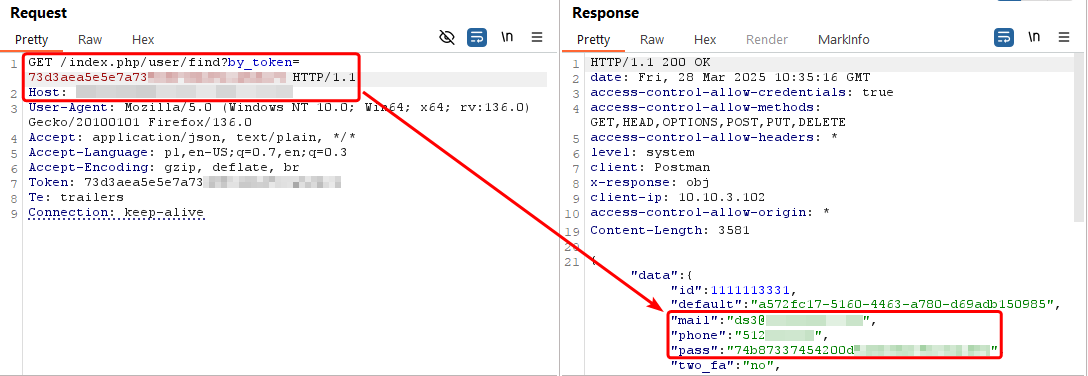Click the Accept-Language: pl,en-US header line
The width and height of the screenshot is (1088, 376).
(188, 152)
